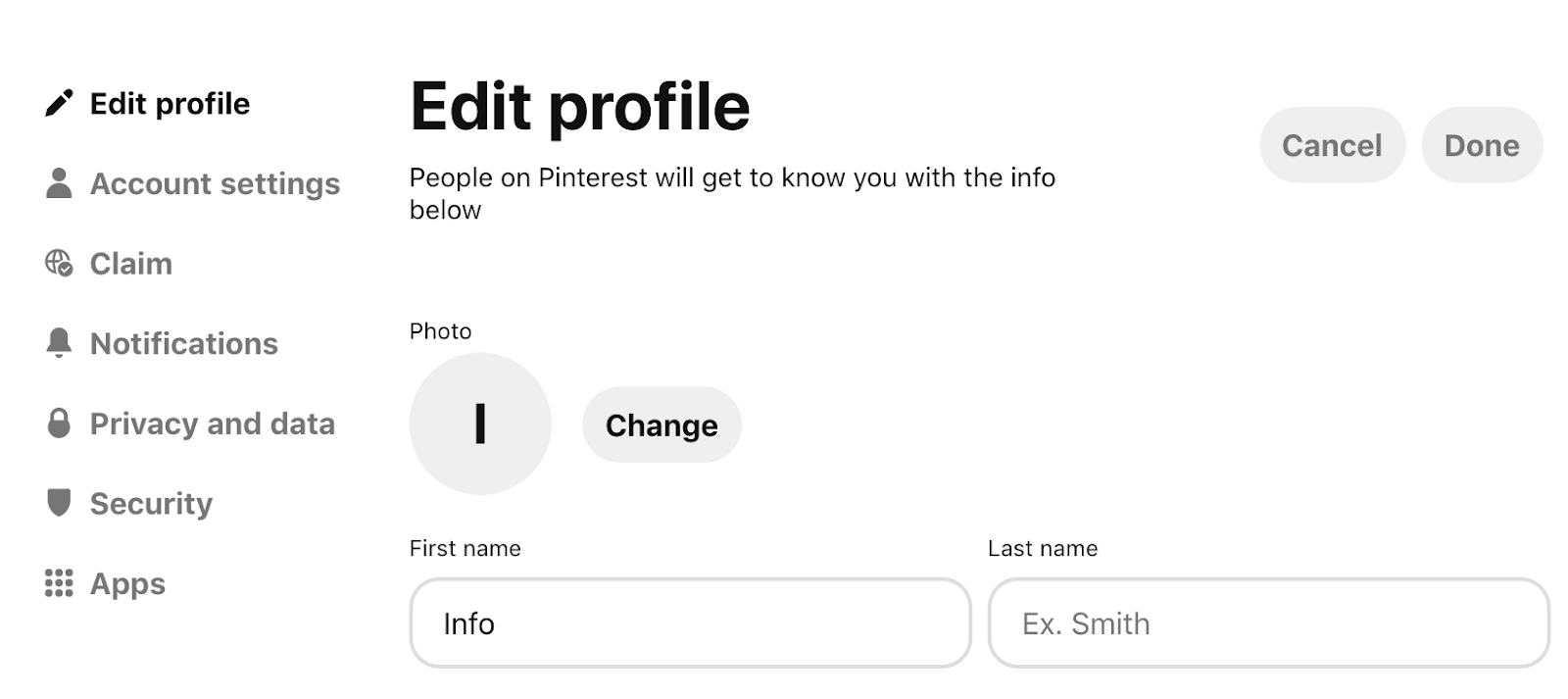This screenshot has width=1568, height=699.
Task: Click the globe checkmark Claim icon
Action: (59, 263)
